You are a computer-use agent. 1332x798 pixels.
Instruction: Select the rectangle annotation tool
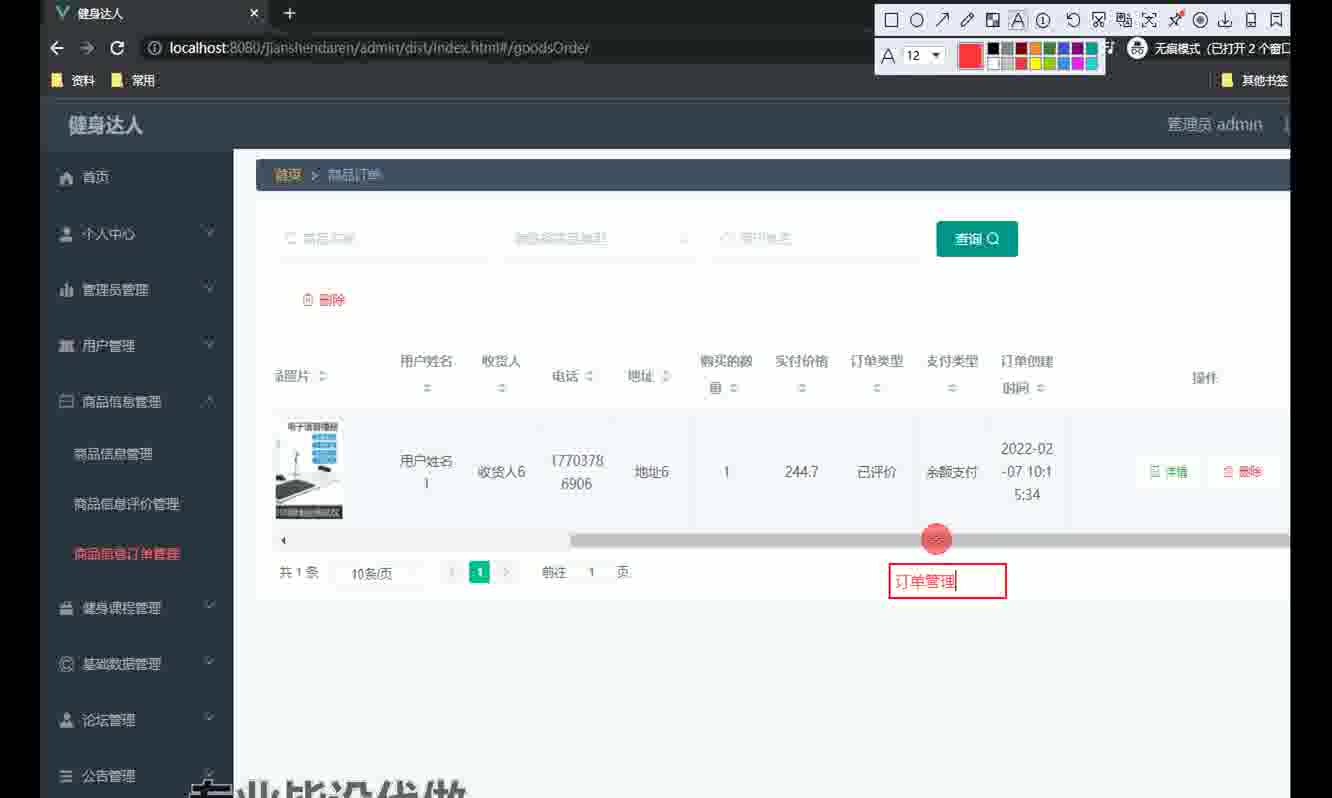click(x=891, y=20)
